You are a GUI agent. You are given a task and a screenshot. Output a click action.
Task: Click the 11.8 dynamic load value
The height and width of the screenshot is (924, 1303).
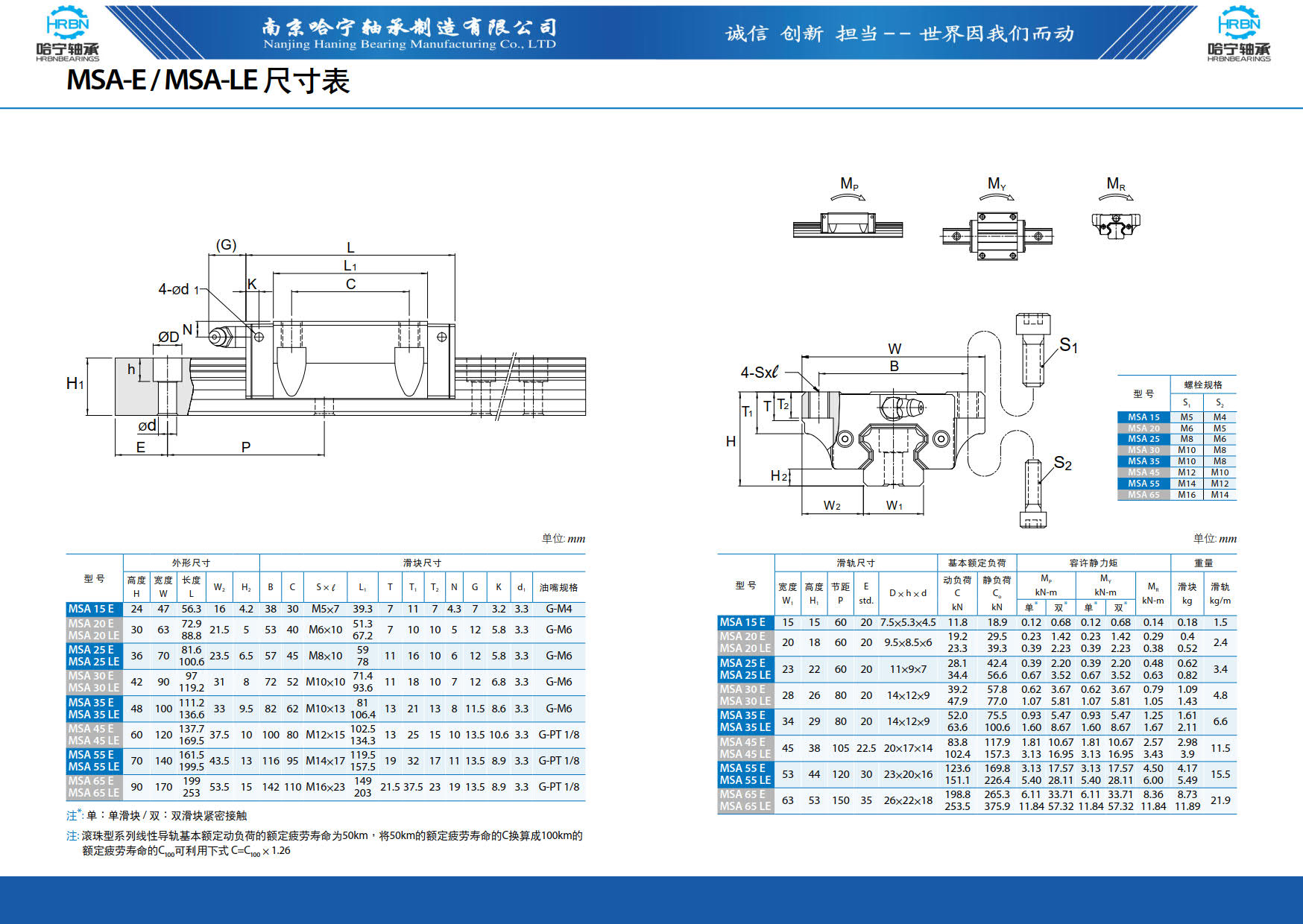pos(957,622)
